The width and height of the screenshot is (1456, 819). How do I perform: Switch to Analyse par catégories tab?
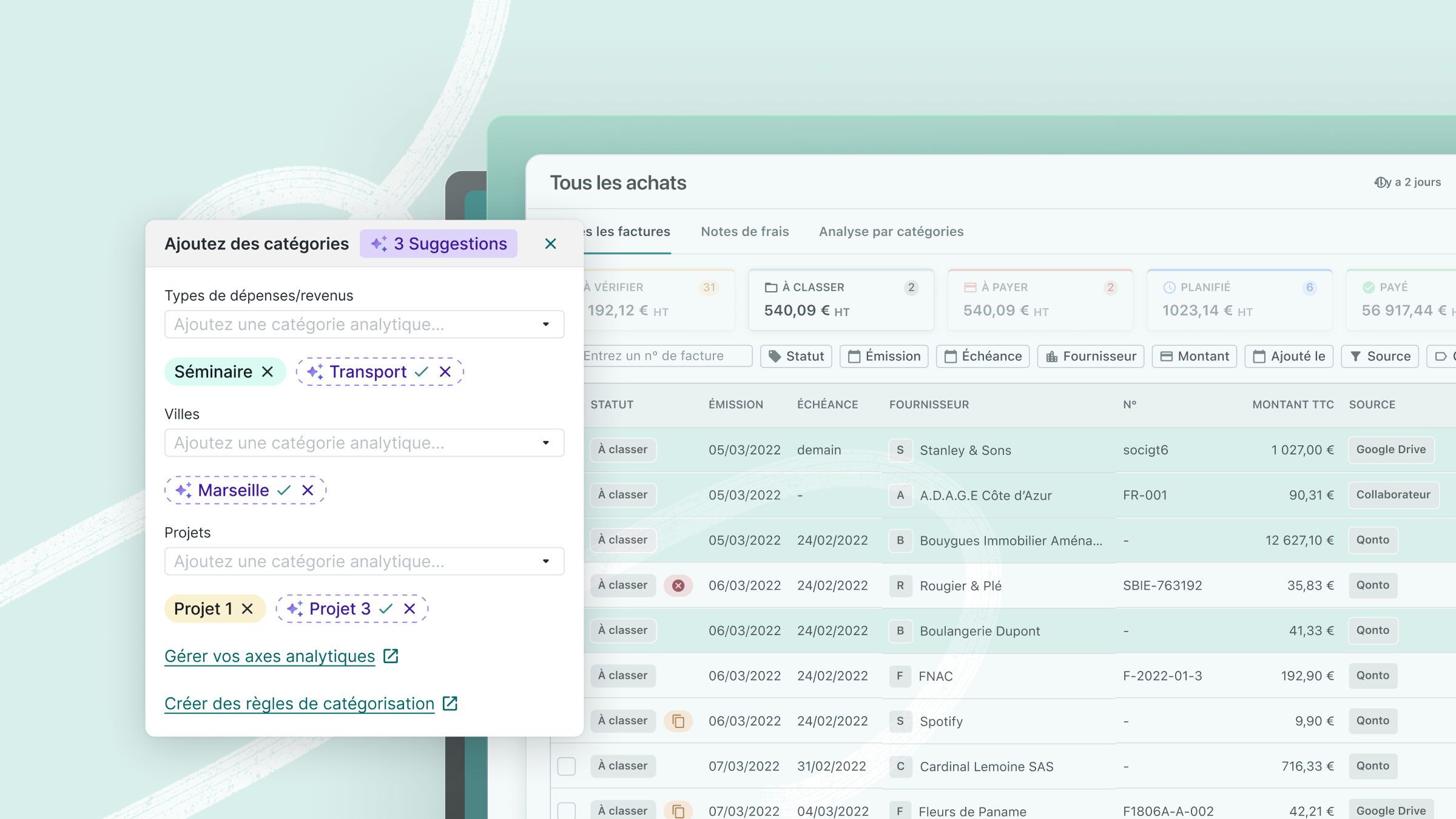(891, 232)
